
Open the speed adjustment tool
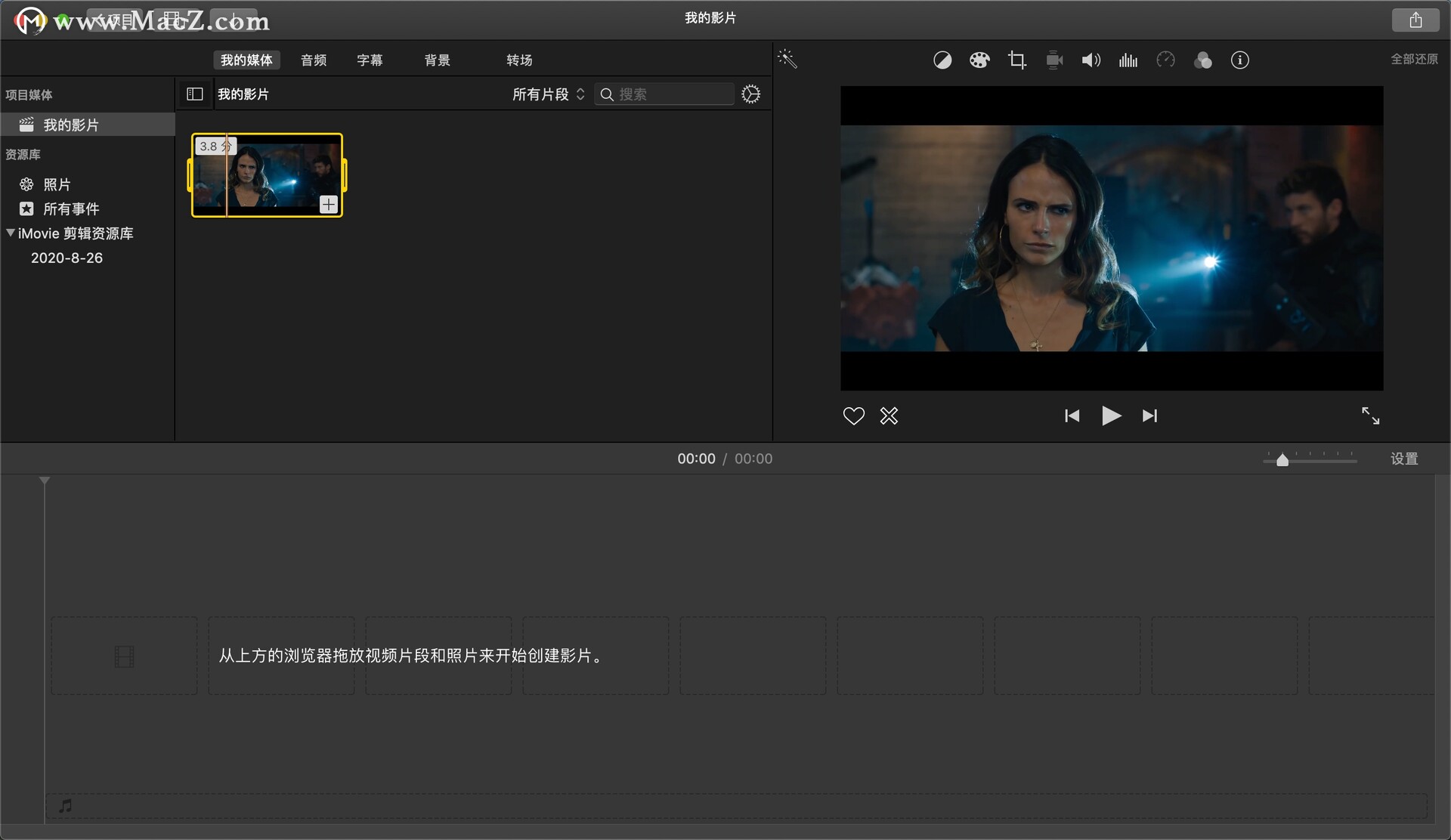point(1165,60)
